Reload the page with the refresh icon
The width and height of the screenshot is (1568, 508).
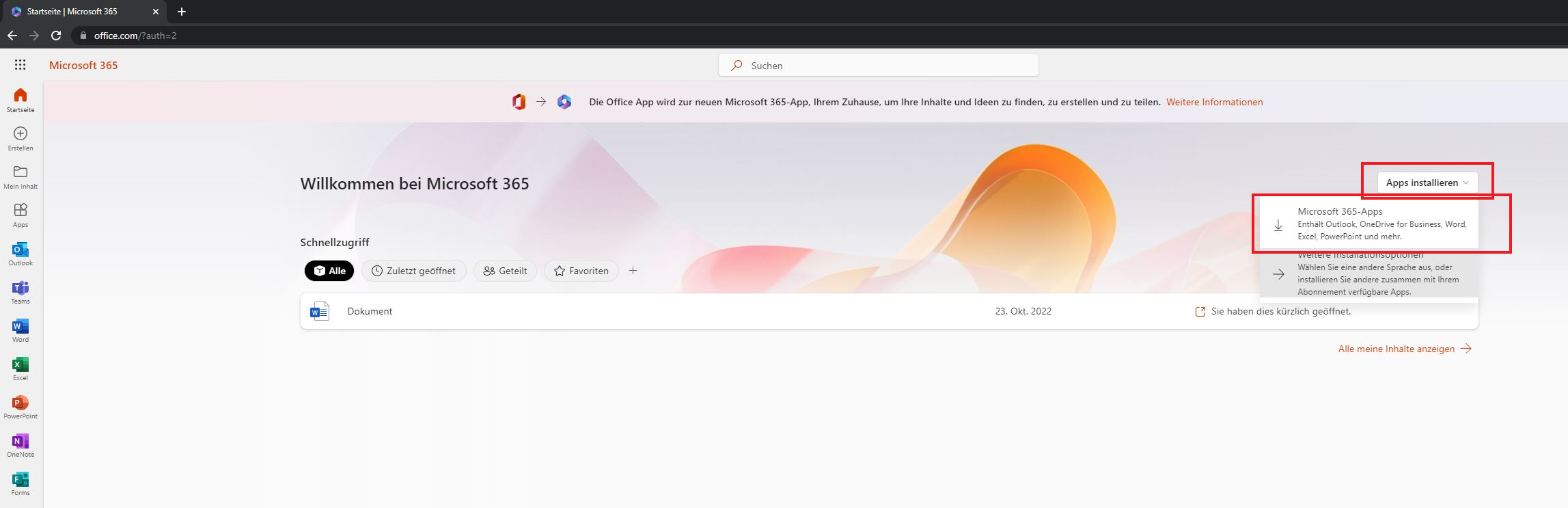(57, 36)
